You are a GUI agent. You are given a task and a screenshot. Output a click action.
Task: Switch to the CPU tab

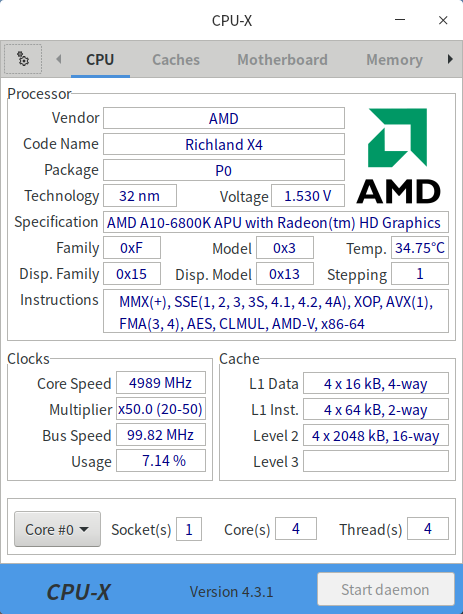[x=100, y=60]
